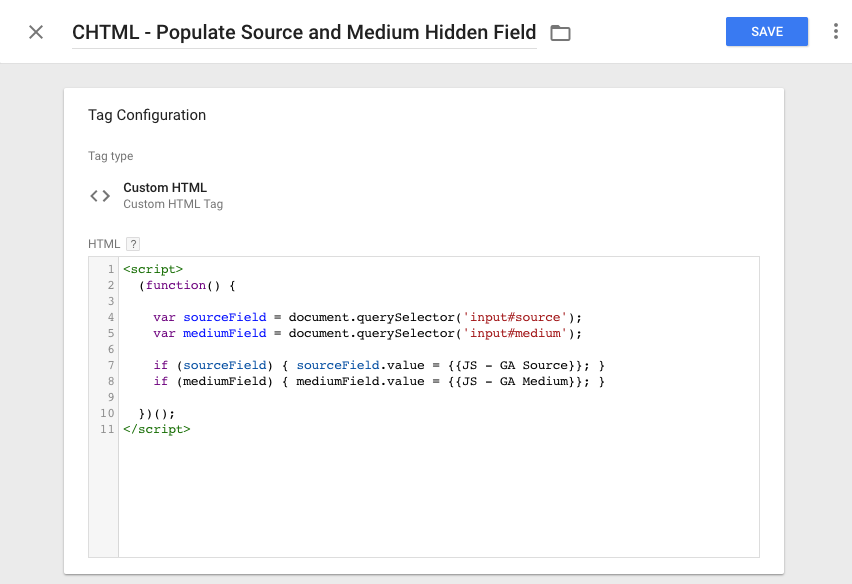The height and width of the screenshot is (584, 852).
Task: Click line number 11 in gutter
Action: tap(107, 429)
